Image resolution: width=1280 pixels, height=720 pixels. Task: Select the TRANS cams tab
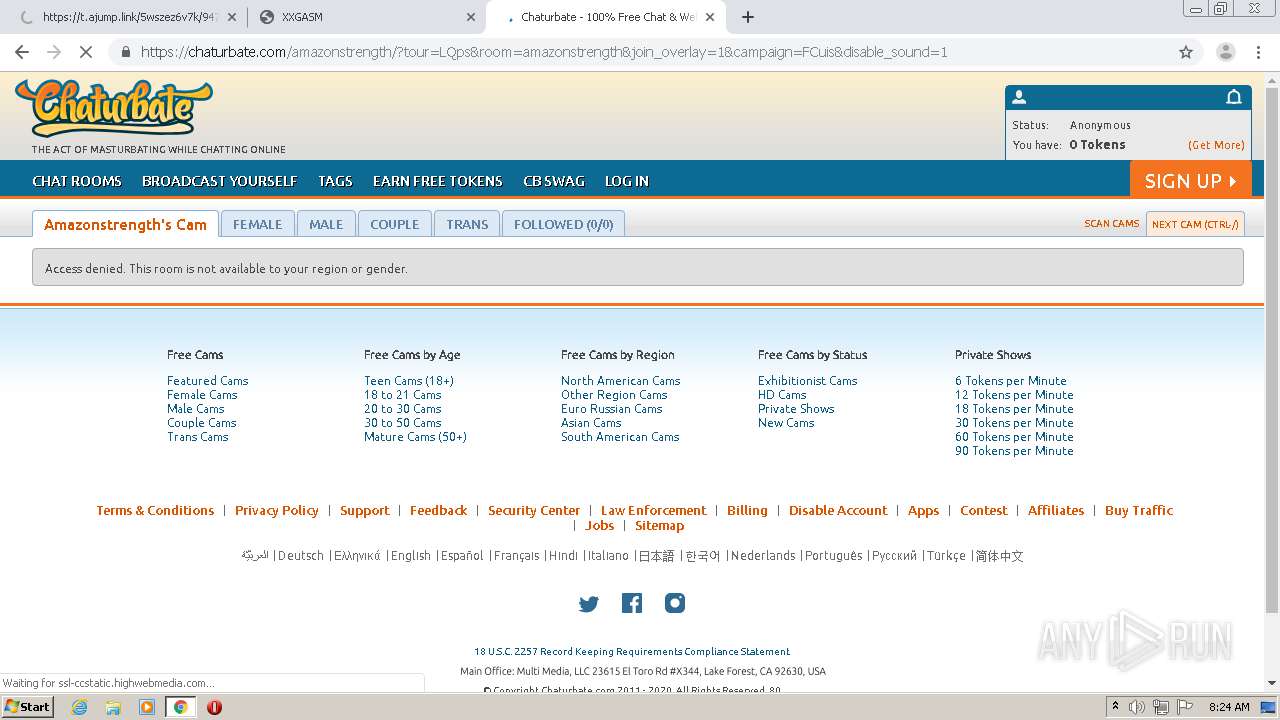[x=467, y=224]
